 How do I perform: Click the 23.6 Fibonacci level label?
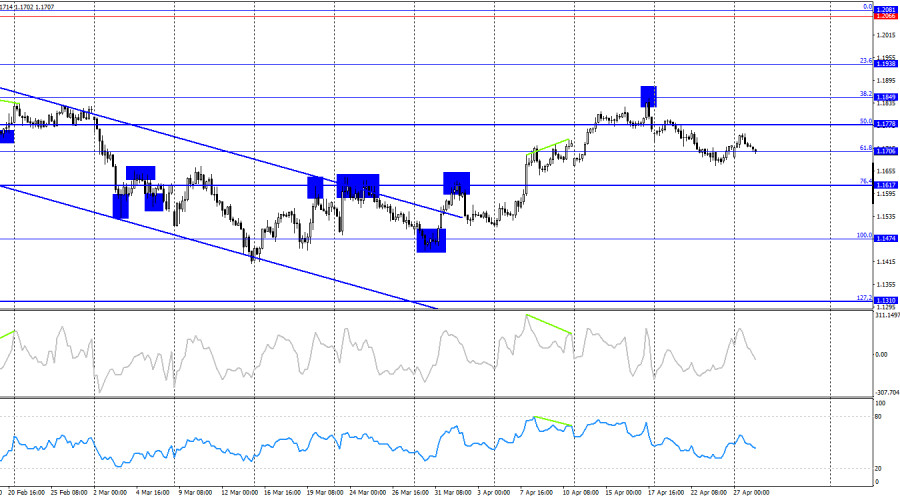click(866, 60)
